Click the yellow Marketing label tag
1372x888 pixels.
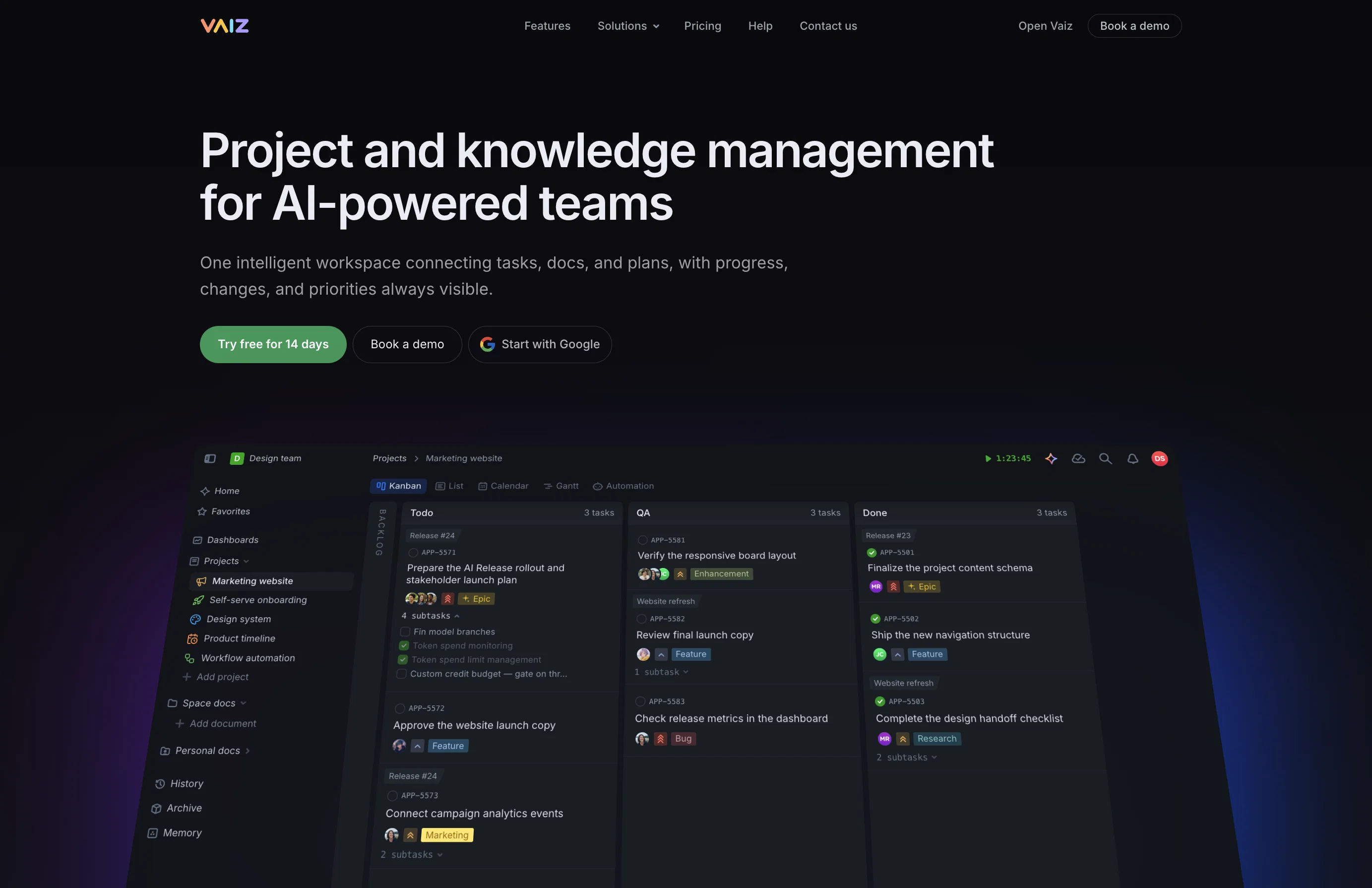447,835
